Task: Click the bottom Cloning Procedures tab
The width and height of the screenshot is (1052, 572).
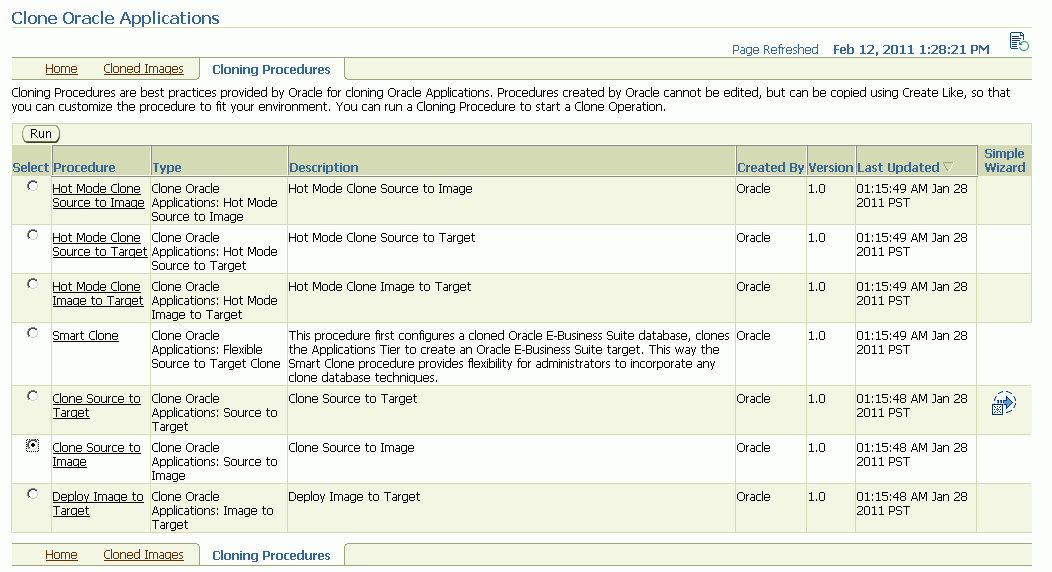Action: pyautogui.click(x=271, y=556)
